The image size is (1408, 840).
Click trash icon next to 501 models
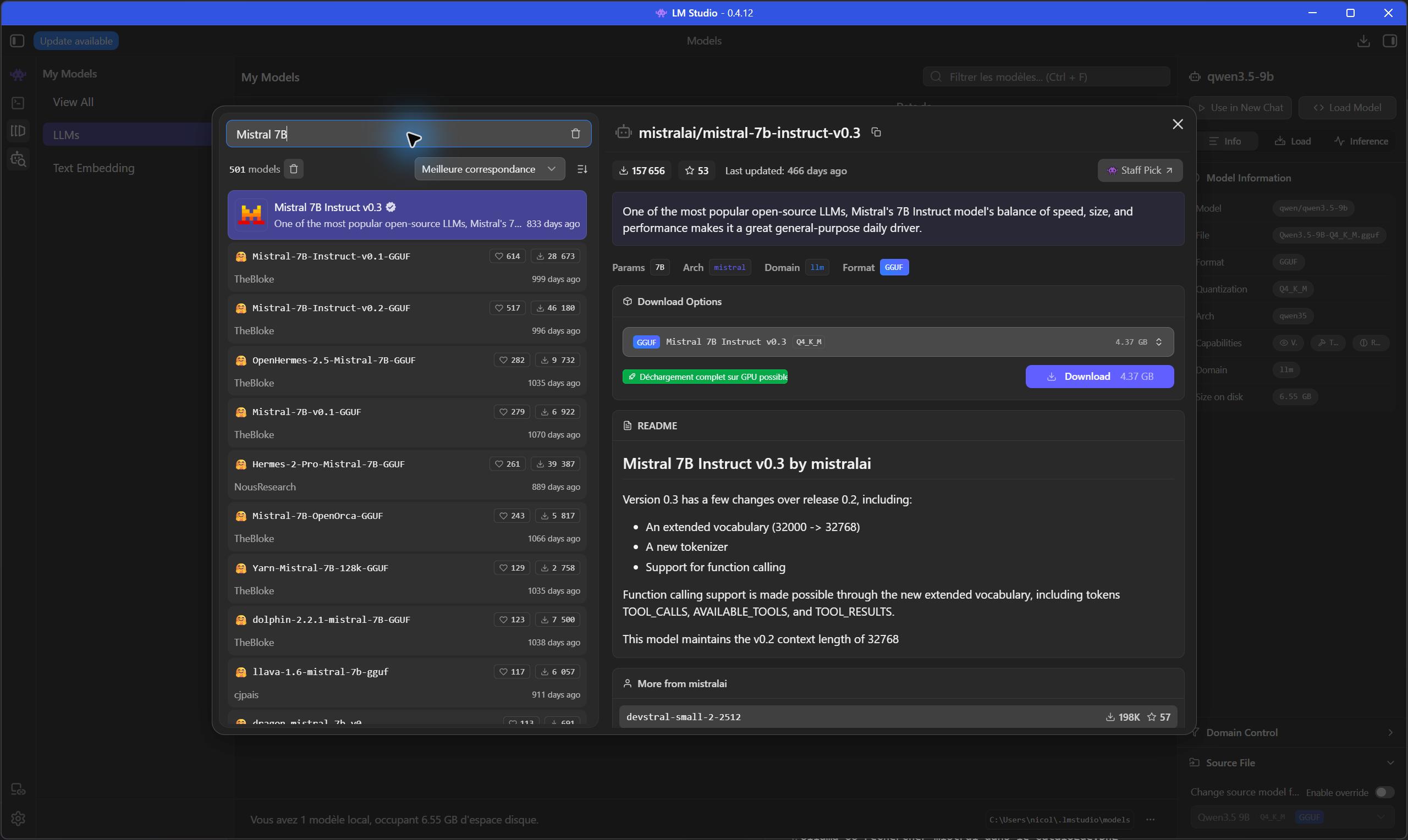(x=294, y=169)
